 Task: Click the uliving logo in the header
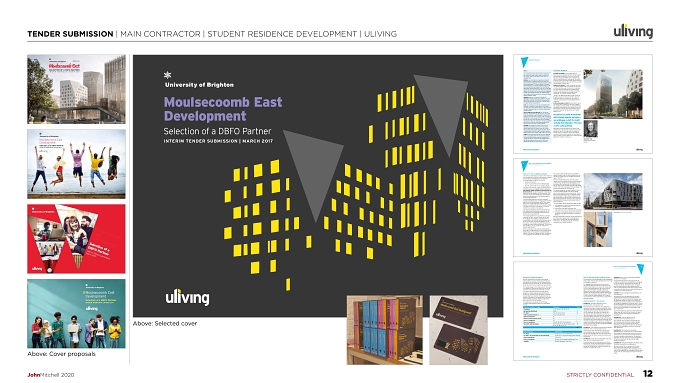[x=633, y=31]
